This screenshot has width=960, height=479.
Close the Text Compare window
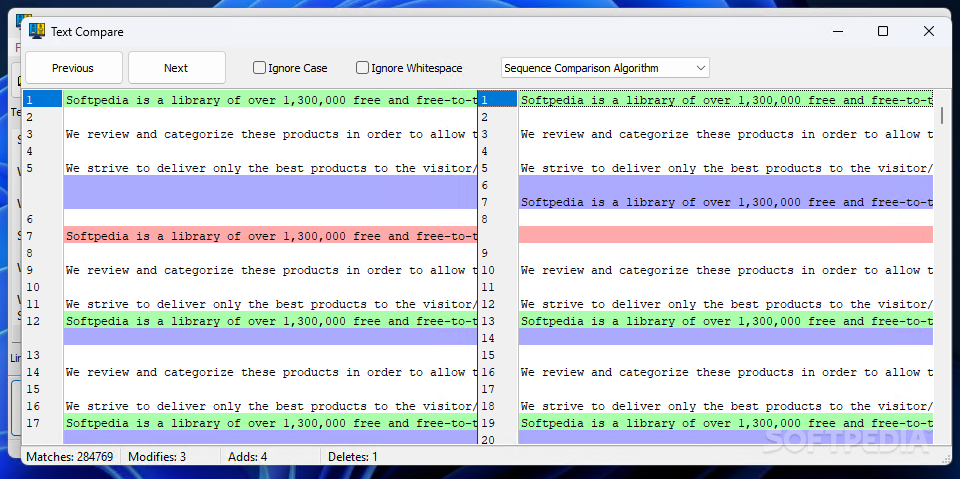point(929,31)
